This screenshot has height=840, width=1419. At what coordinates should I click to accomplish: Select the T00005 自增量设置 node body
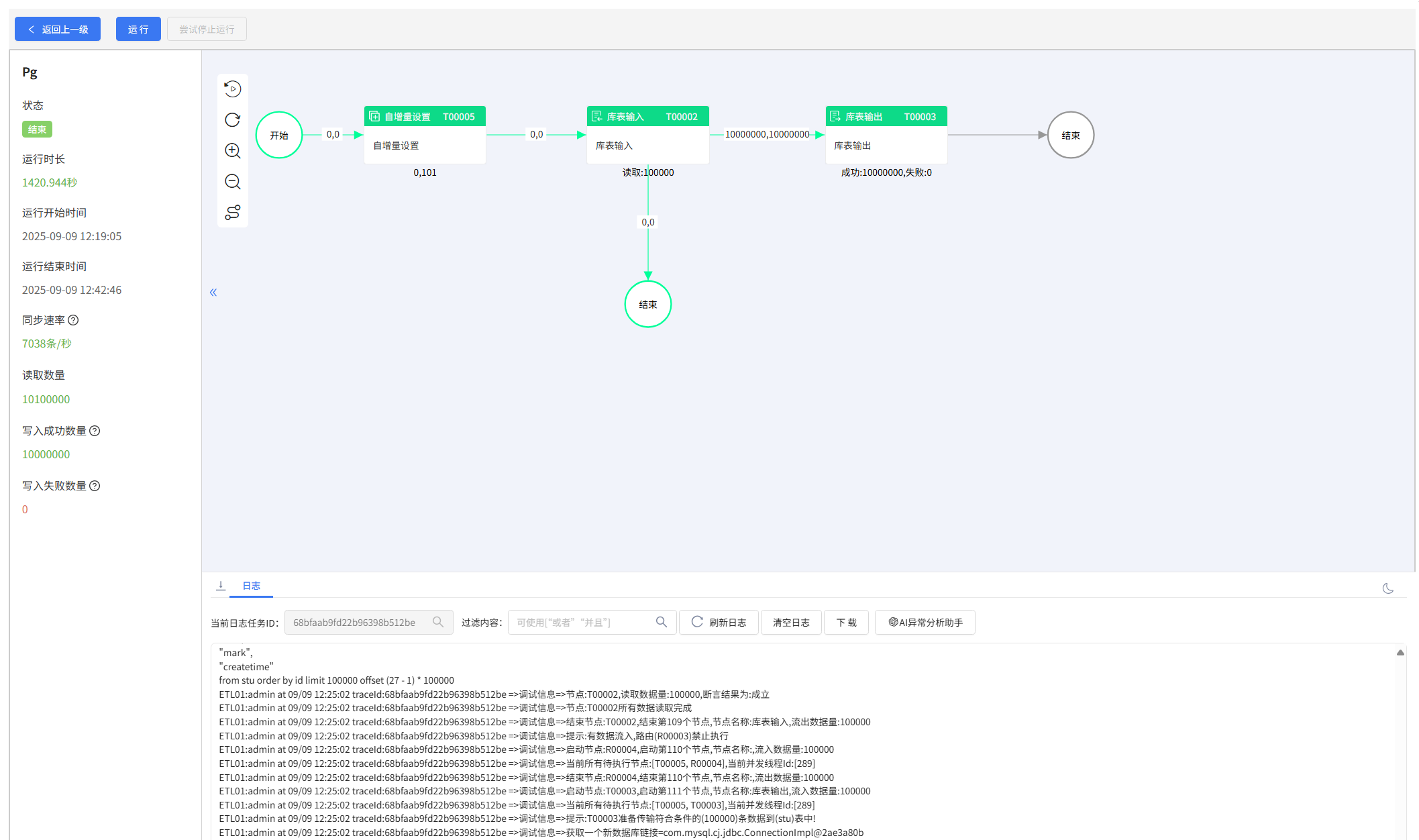coord(425,146)
